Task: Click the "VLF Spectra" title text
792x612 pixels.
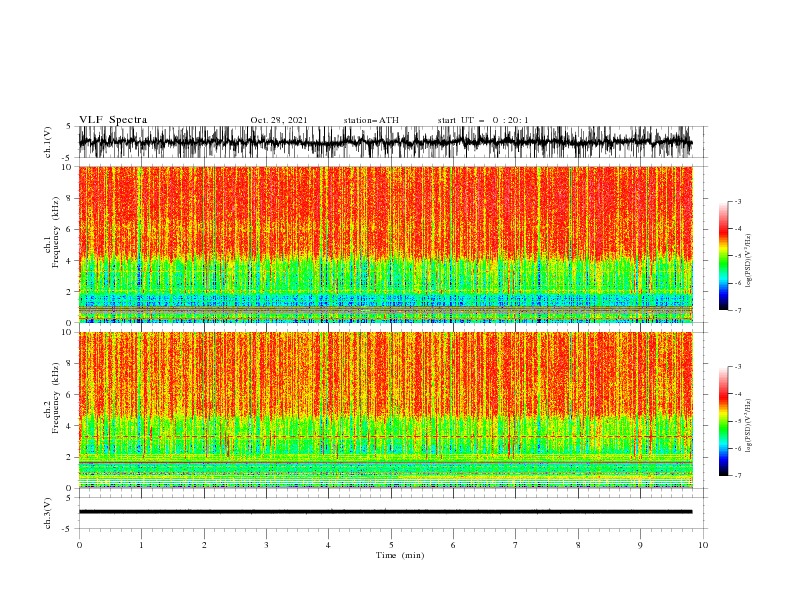Action: tap(113, 120)
